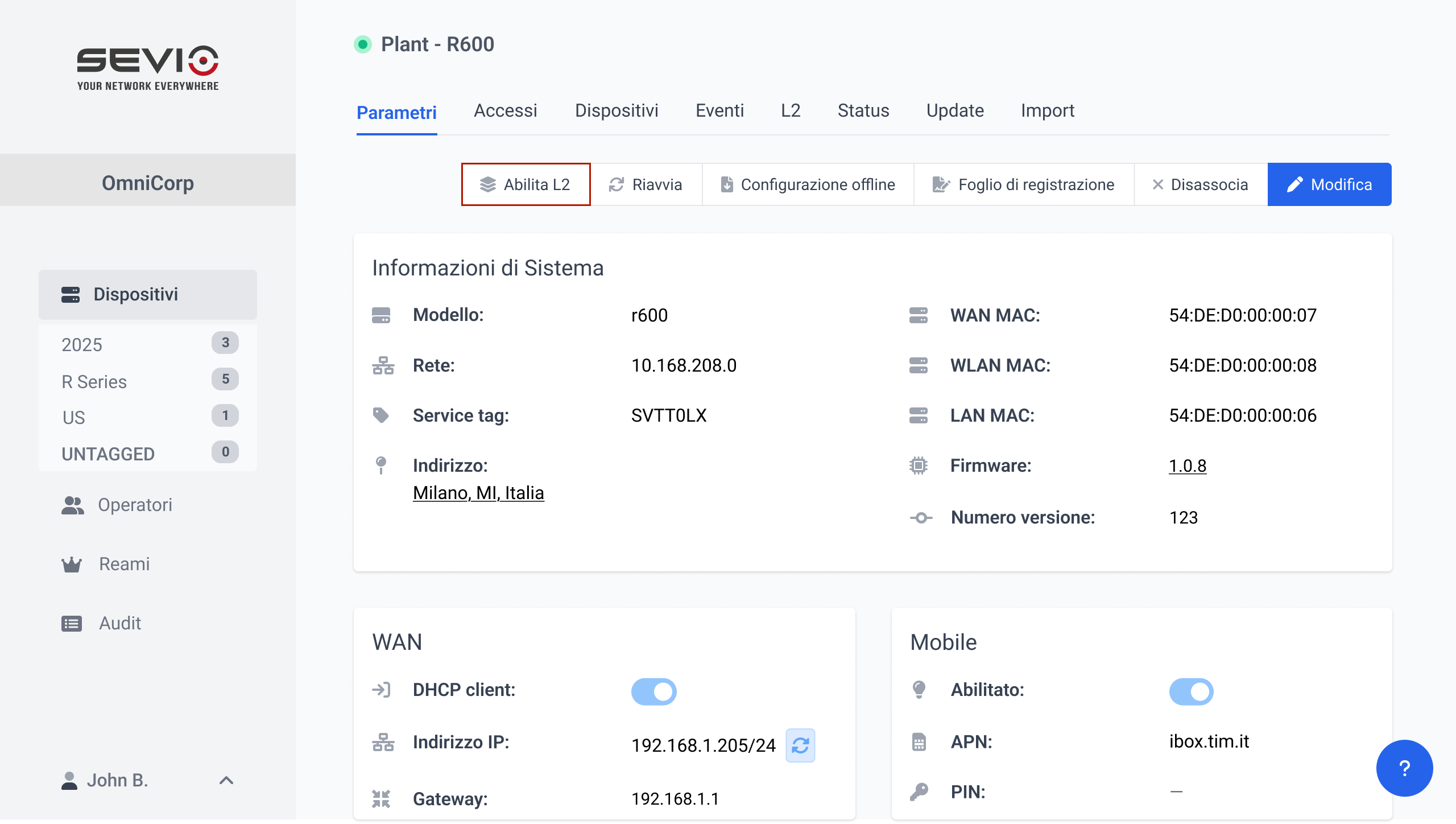Disable the Mobile Abilitato switch
Image resolution: width=1456 pixels, height=824 pixels.
1191,691
